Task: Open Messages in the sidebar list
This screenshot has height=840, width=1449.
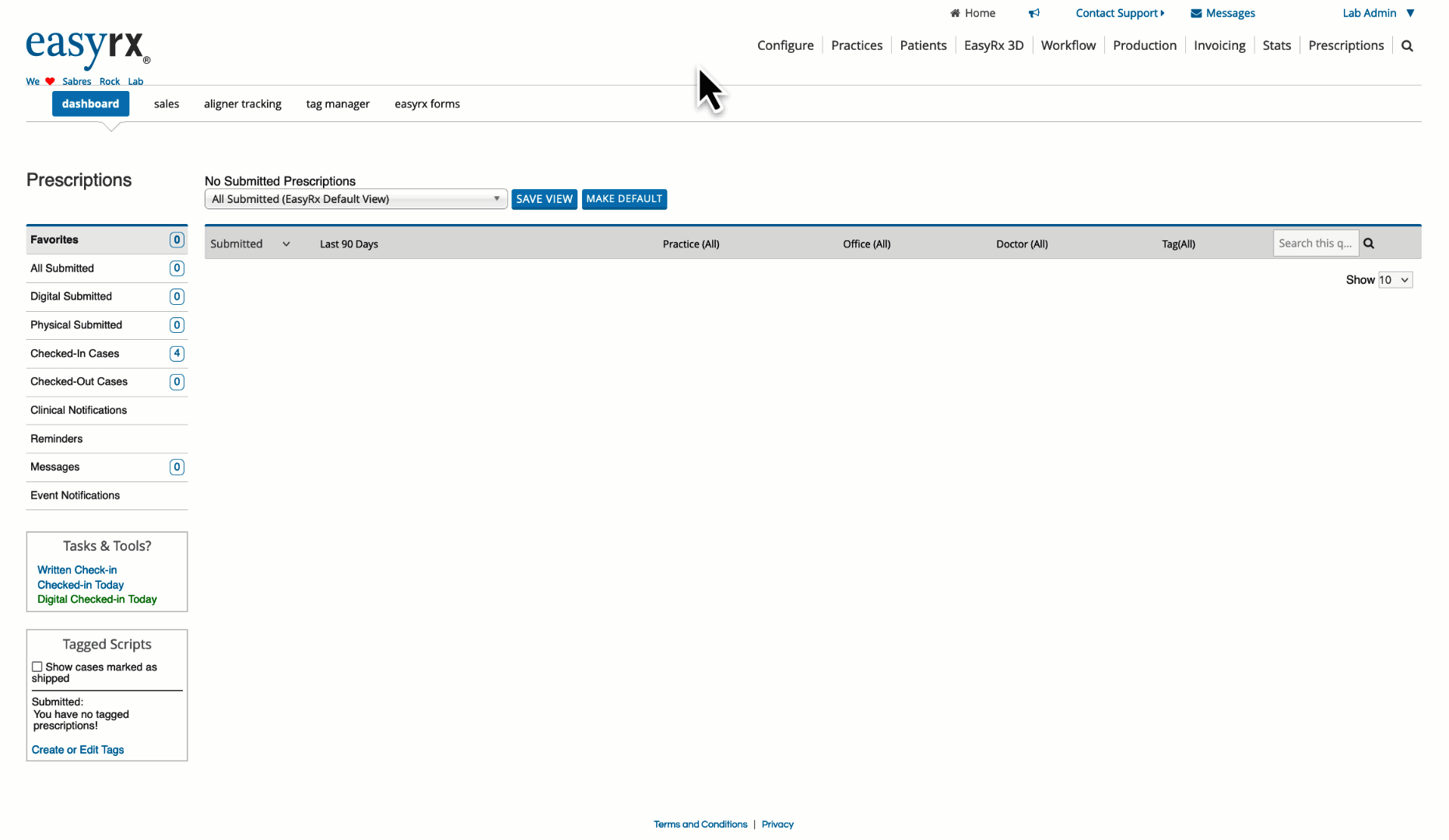Action: pyautogui.click(x=107, y=467)
